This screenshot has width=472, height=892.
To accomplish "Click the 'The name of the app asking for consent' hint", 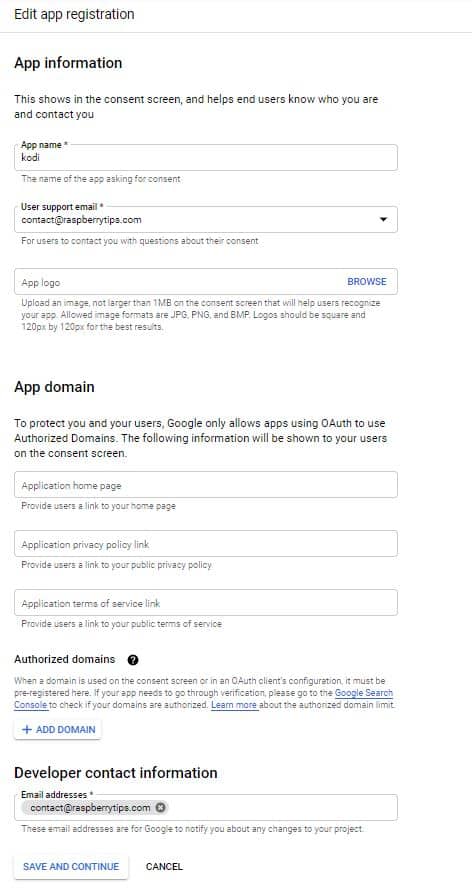I will [101, 179].
